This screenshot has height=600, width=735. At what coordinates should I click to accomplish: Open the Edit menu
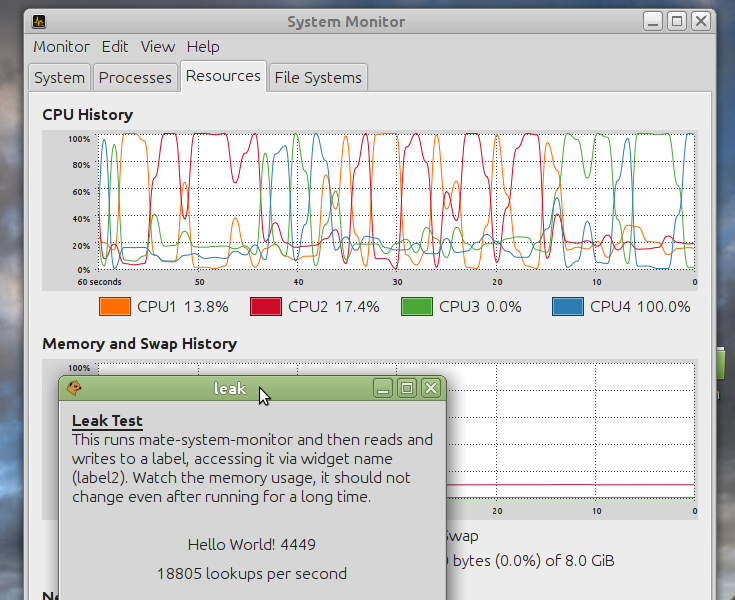[115, 47]
